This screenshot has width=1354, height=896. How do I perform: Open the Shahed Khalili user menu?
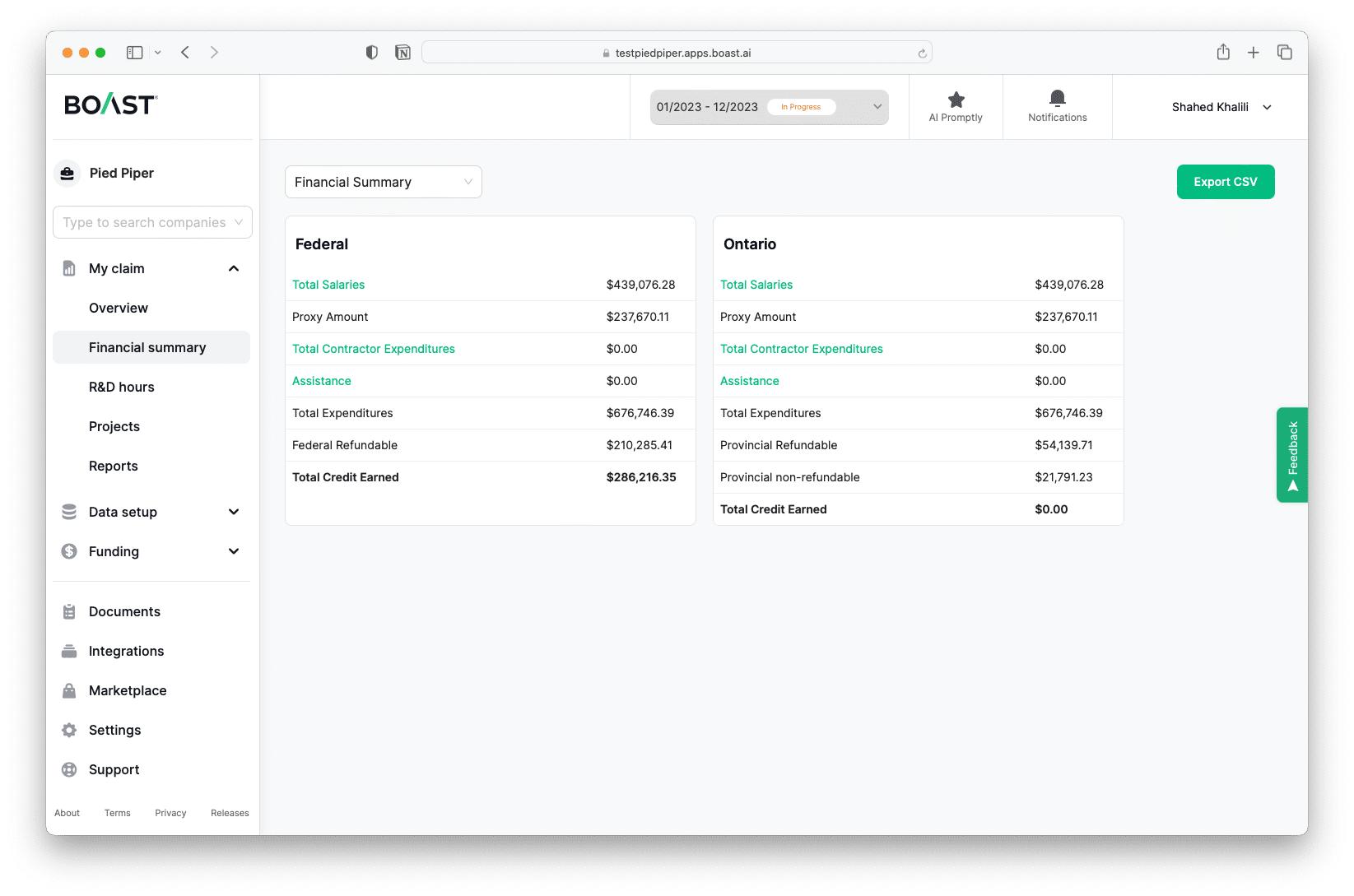point(1221,107)
